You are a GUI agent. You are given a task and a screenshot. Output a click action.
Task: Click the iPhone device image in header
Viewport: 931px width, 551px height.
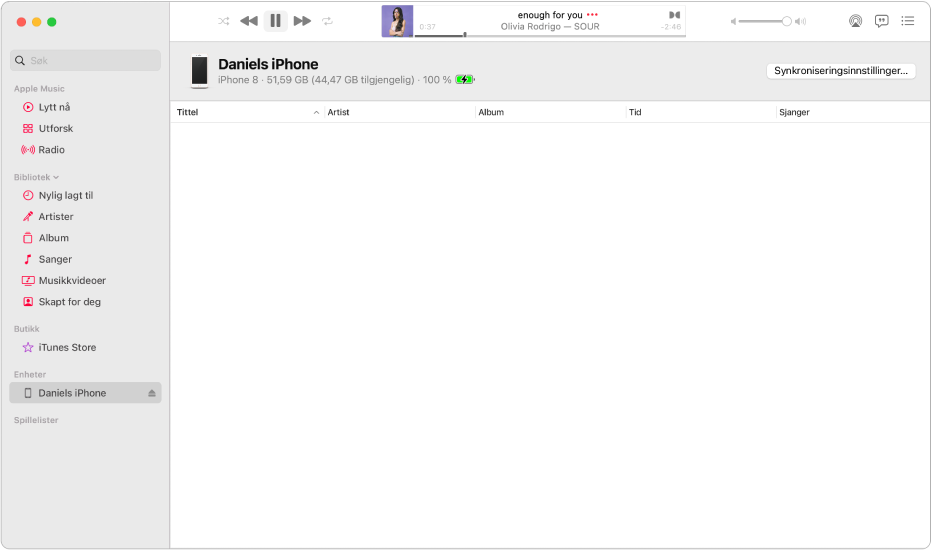click(200, 71)
